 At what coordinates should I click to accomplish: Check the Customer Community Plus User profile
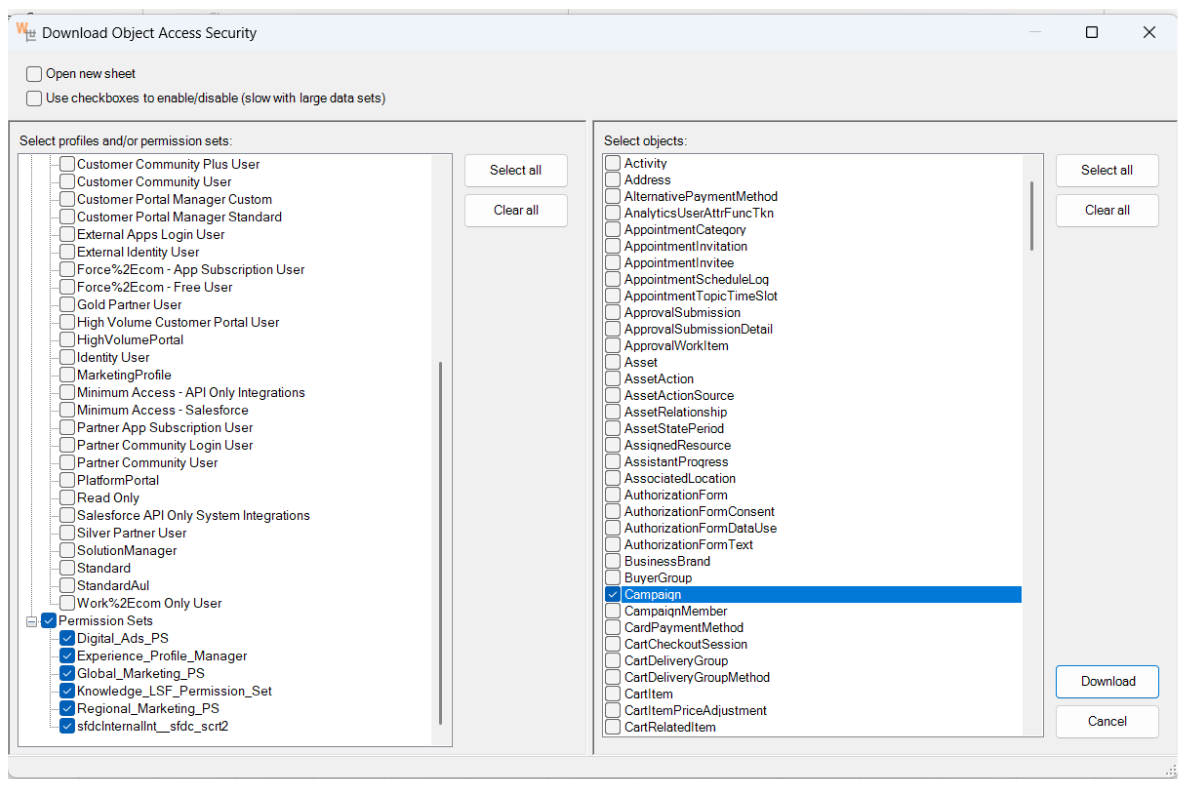(67, 164)
